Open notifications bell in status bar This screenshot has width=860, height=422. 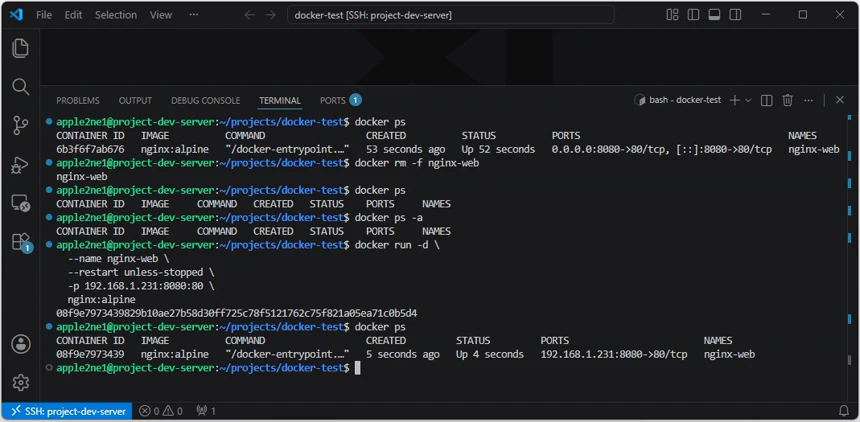coord(844,411)
